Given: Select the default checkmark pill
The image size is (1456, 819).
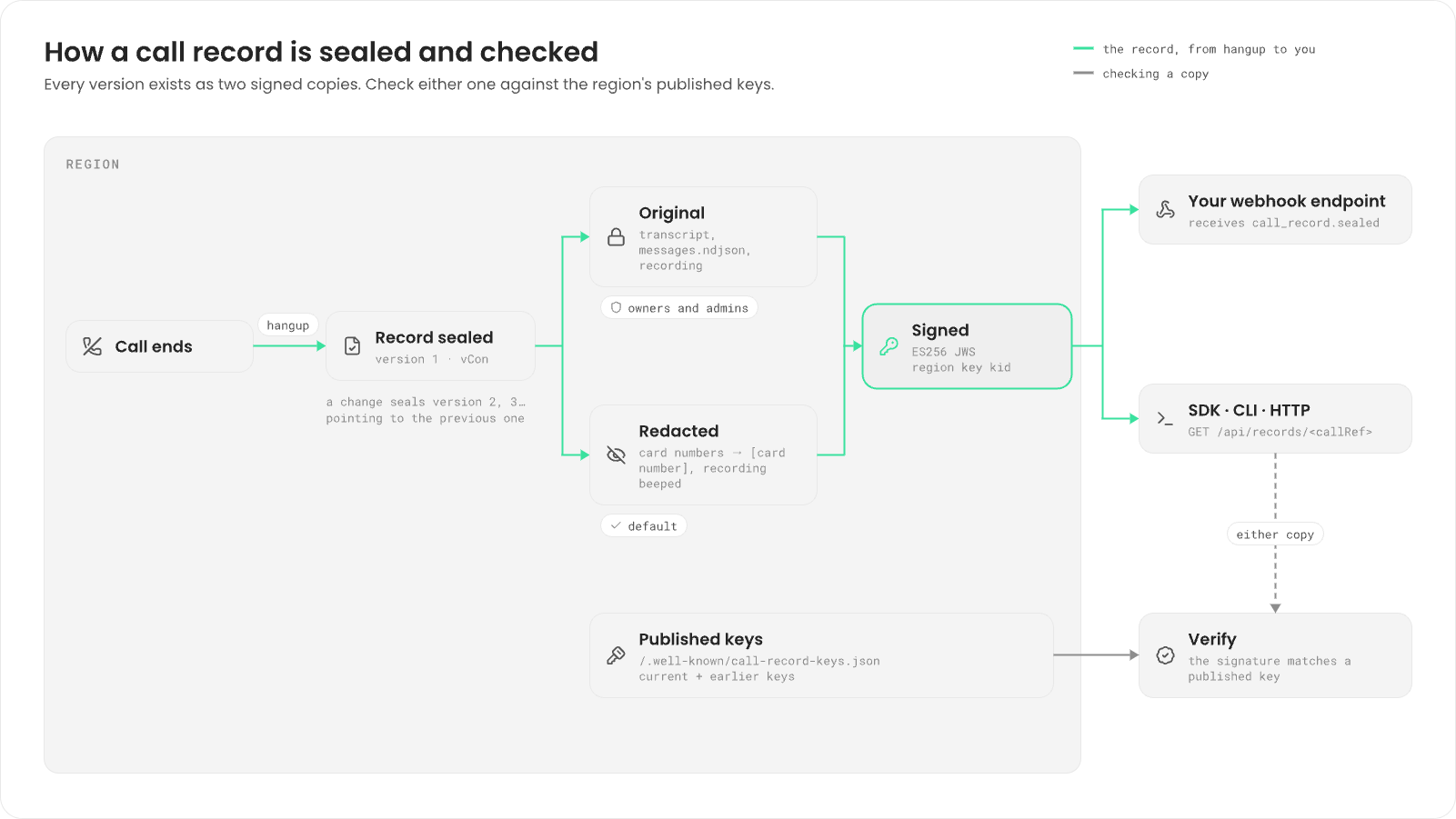Looking at the screenshot, I should 644,526.
